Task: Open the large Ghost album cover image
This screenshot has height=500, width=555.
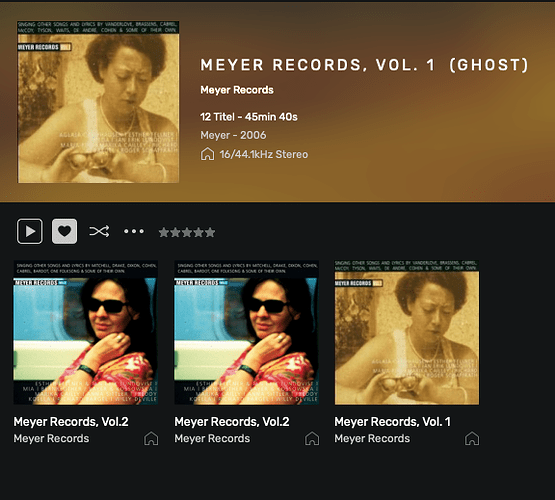Action: tap(98, 102)
